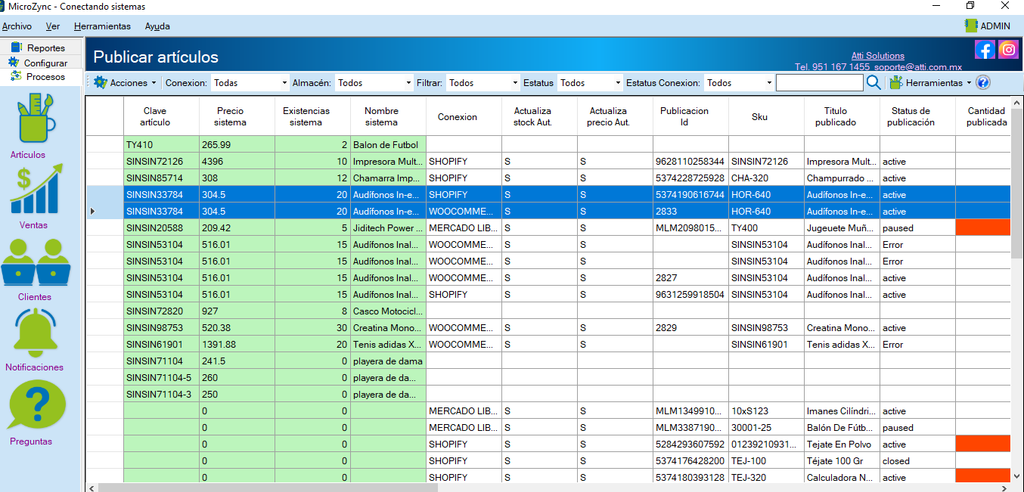Open the Artículos section icon
1024x492 pixels.
click(x=37, y=118)
